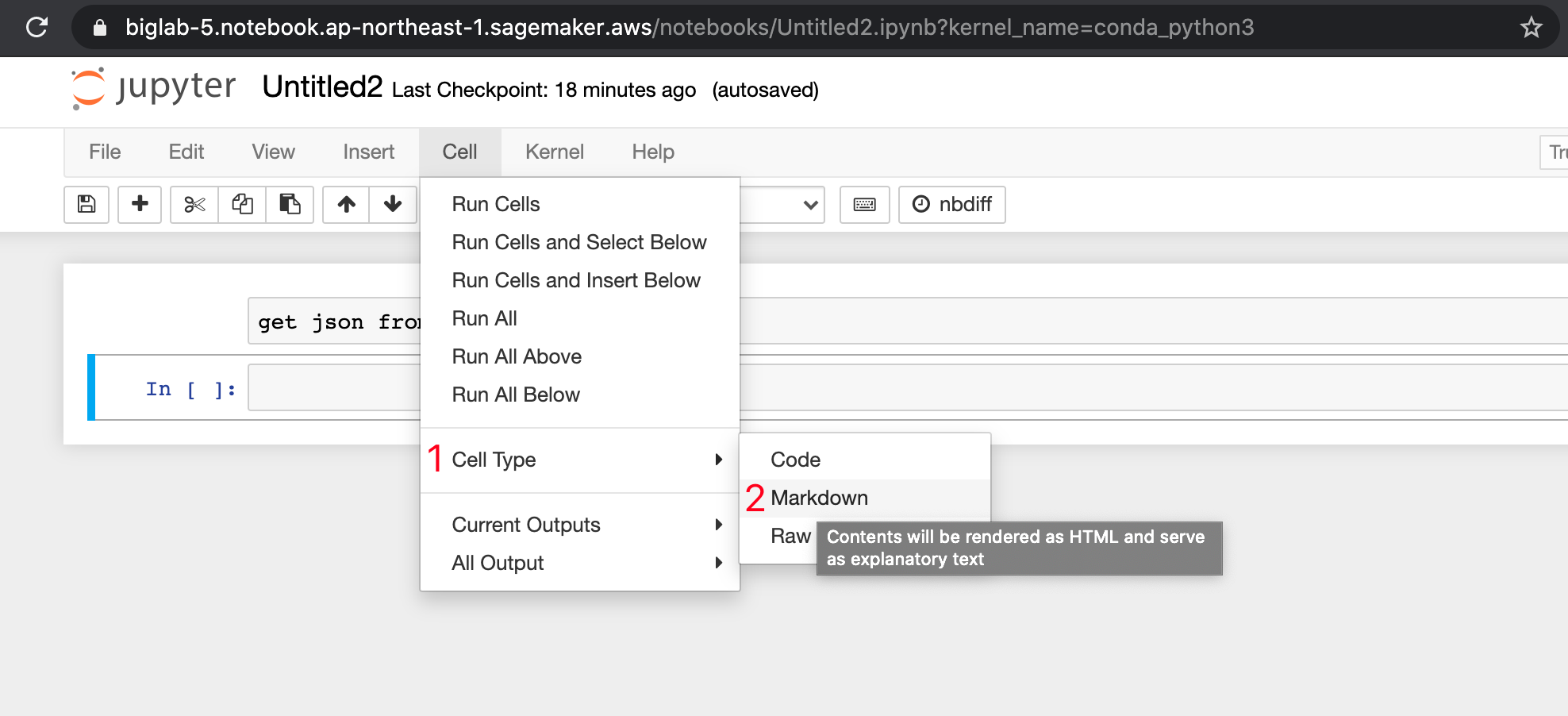Select Markdown cell type
The height and width of the screenshot is (716, 1568).
coord(865,498)
